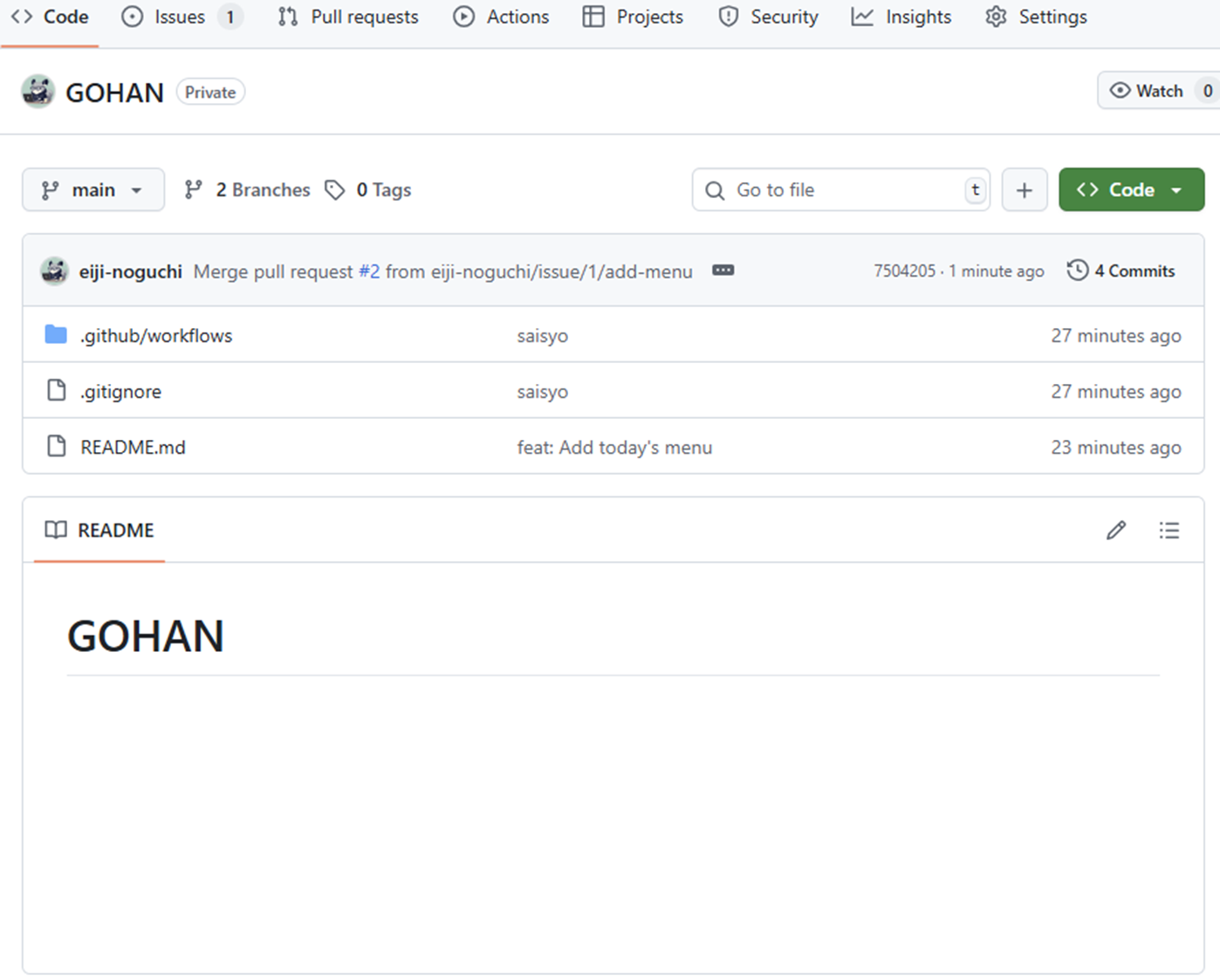Open the Add file plus dropdown
This screenshot has height=980, width=1220.
(1025, 189)
